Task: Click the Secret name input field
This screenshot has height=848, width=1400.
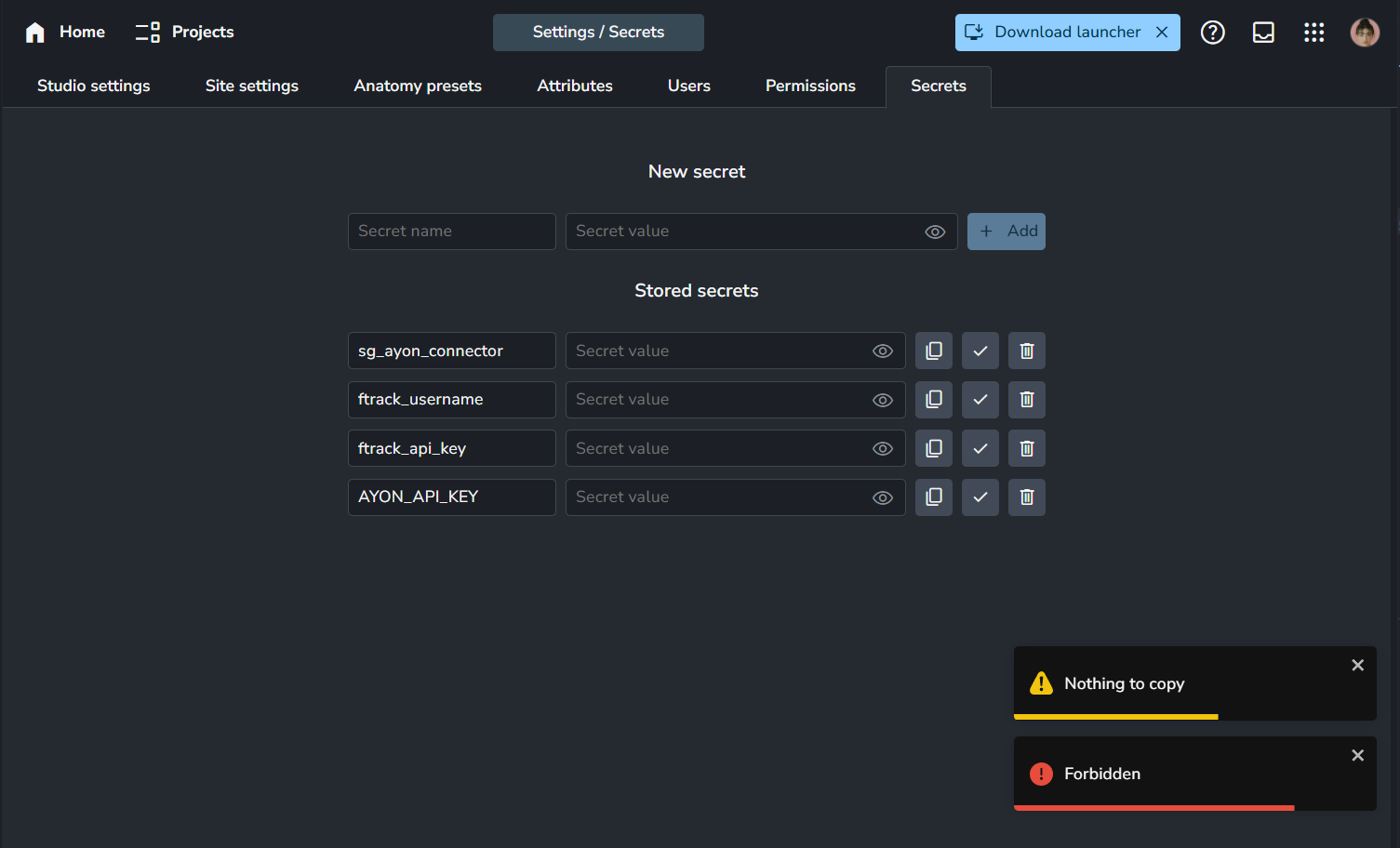Action: (x=451, y=232)
